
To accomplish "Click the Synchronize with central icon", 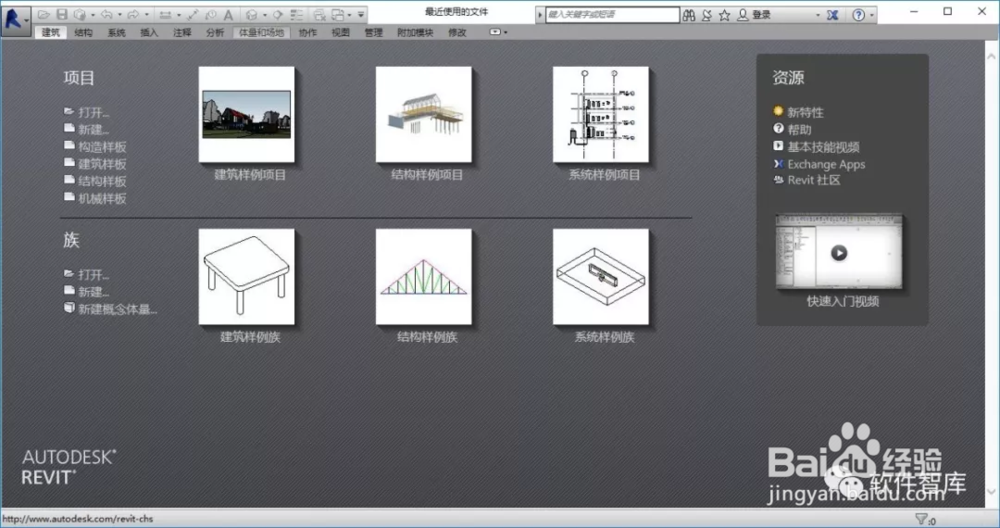I will (x=80, y=14).
